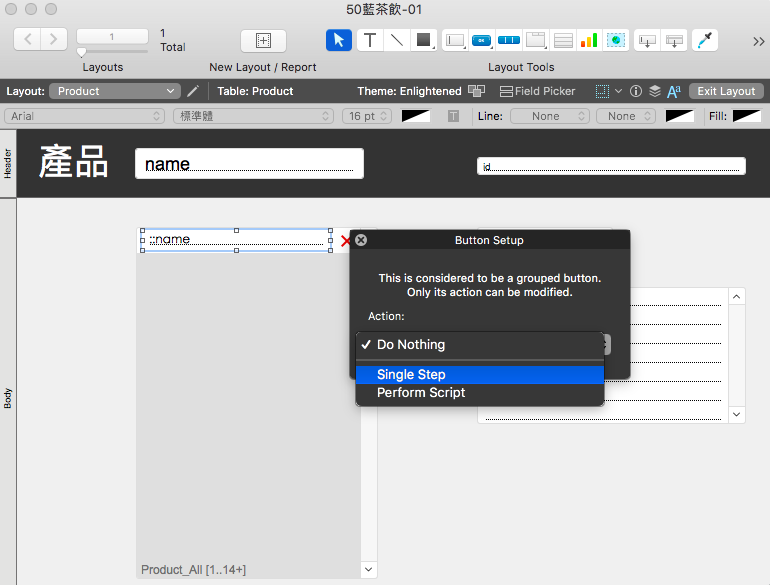
Task: Open the layers objects panel icon
Action: click(x=655, y=91)
